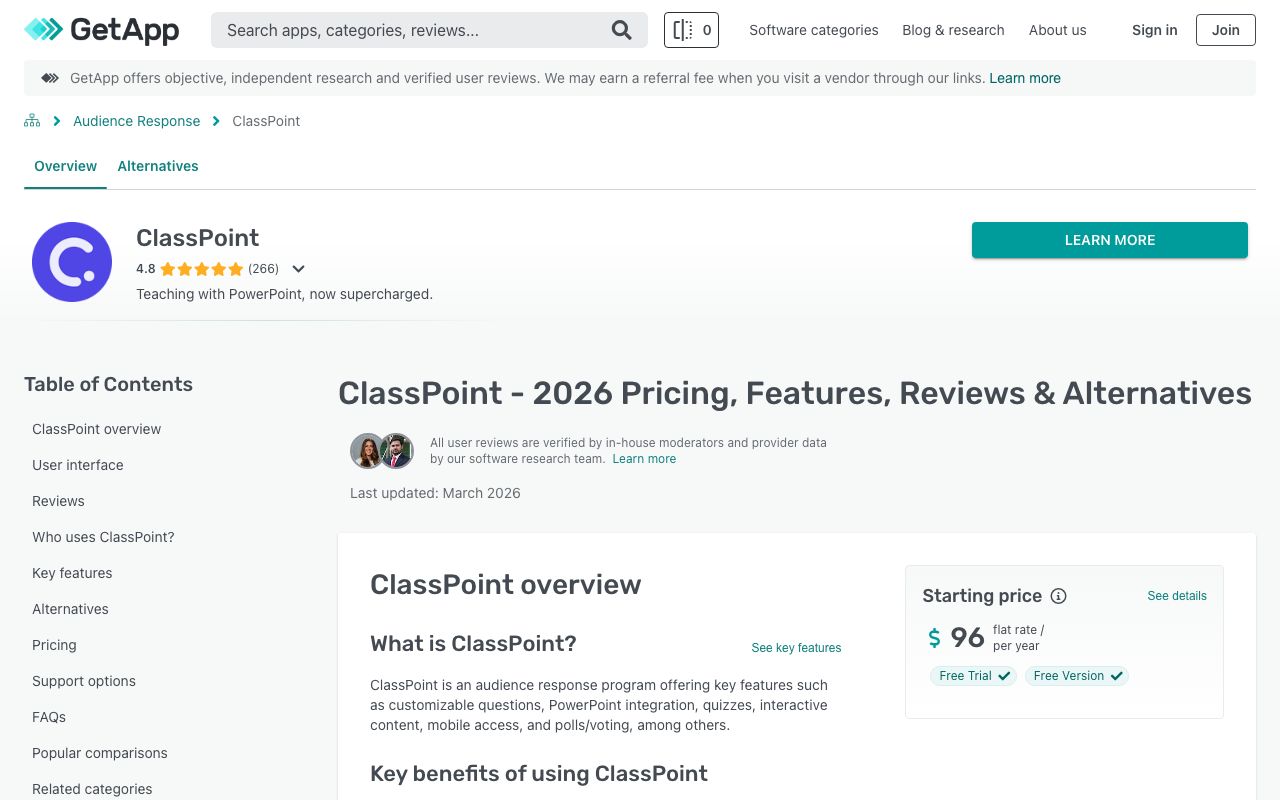Click the Free Trial badge
Image resolution: width=1280 pixels, height=800 pixels.
point(973,676)
